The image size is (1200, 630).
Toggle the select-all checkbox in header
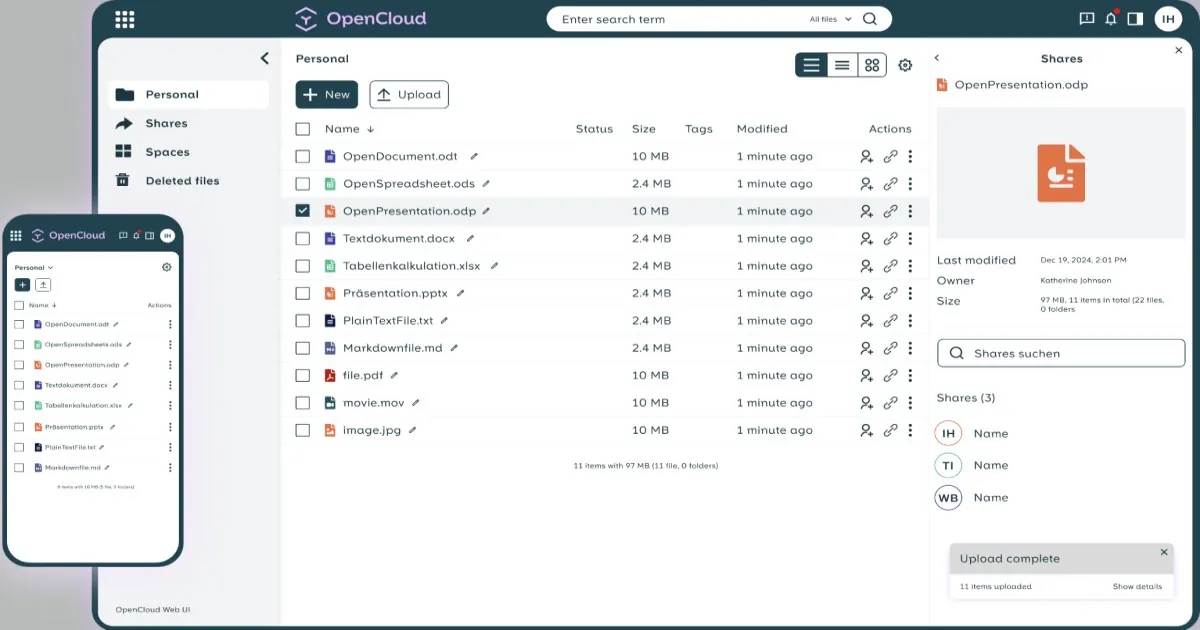pyautogui.click(x=303, y=129)
